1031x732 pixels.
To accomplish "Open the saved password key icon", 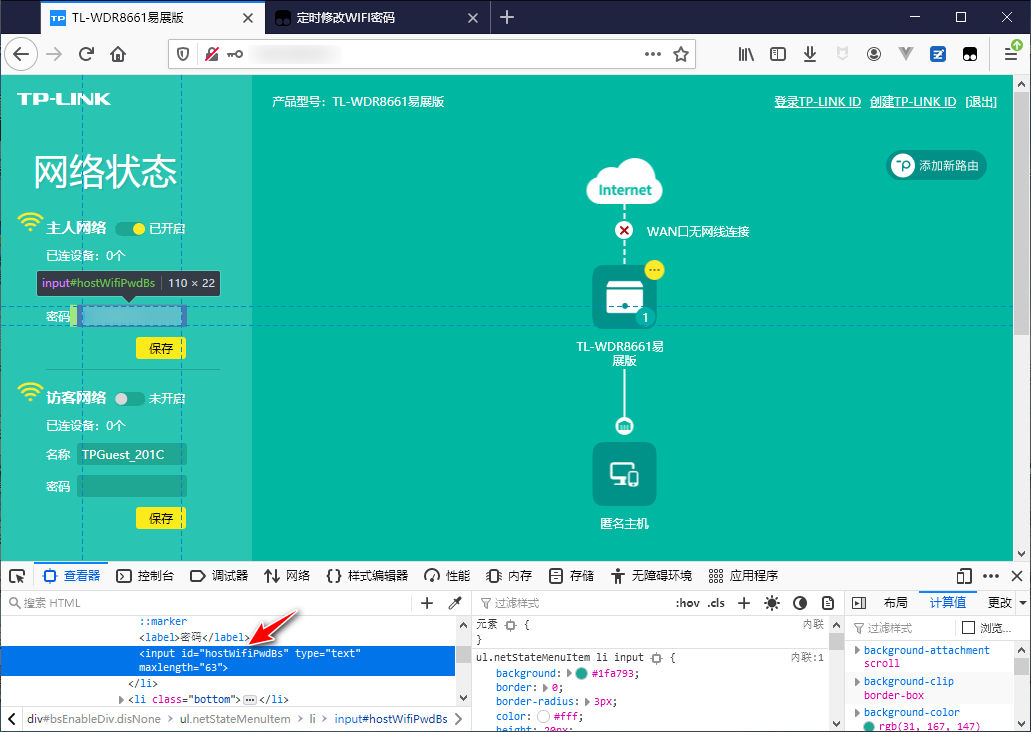I will click(x=235, y=55).
